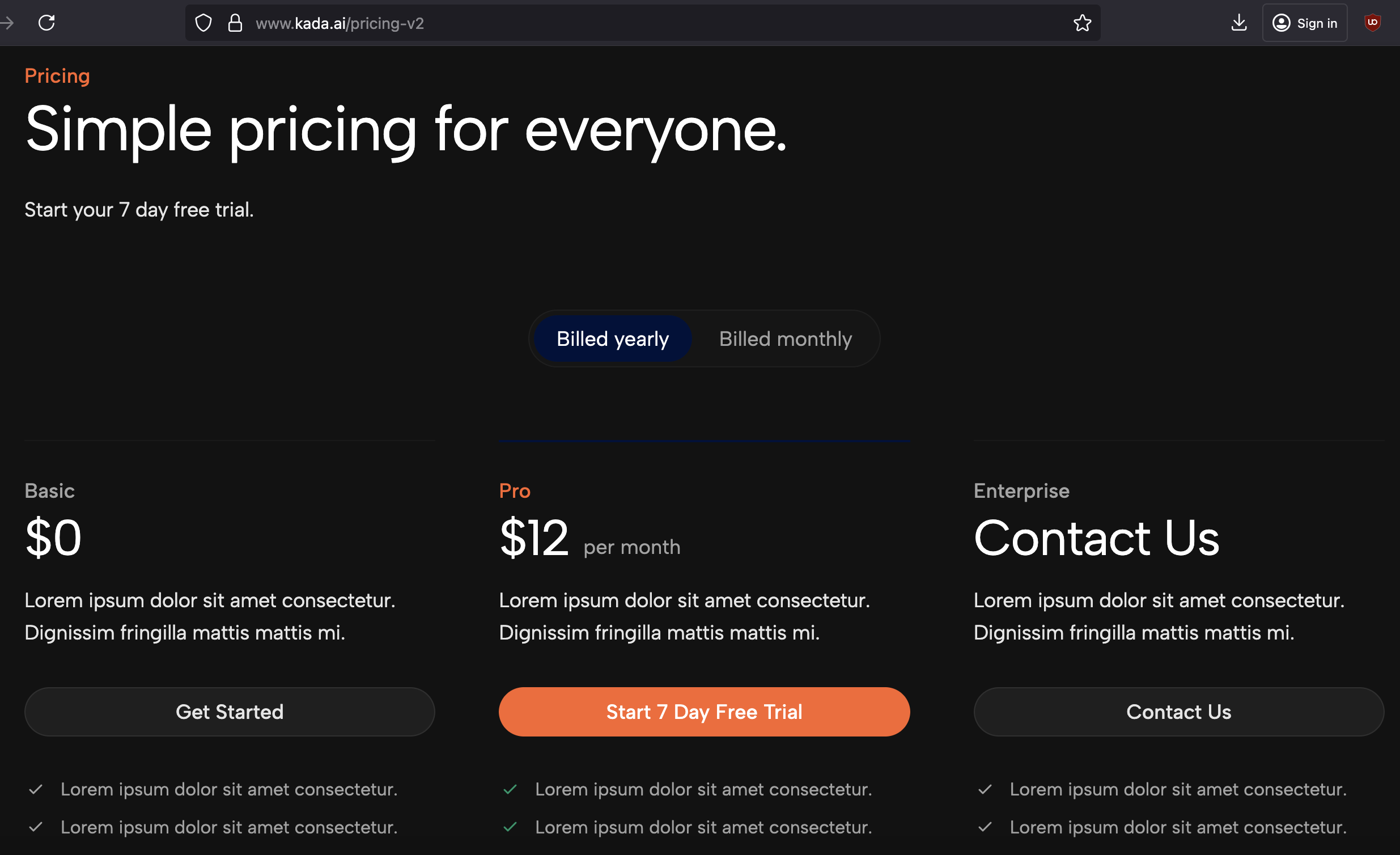
Task: Open the uBlock Origin extension icon
Action: tap(1372, 23)
